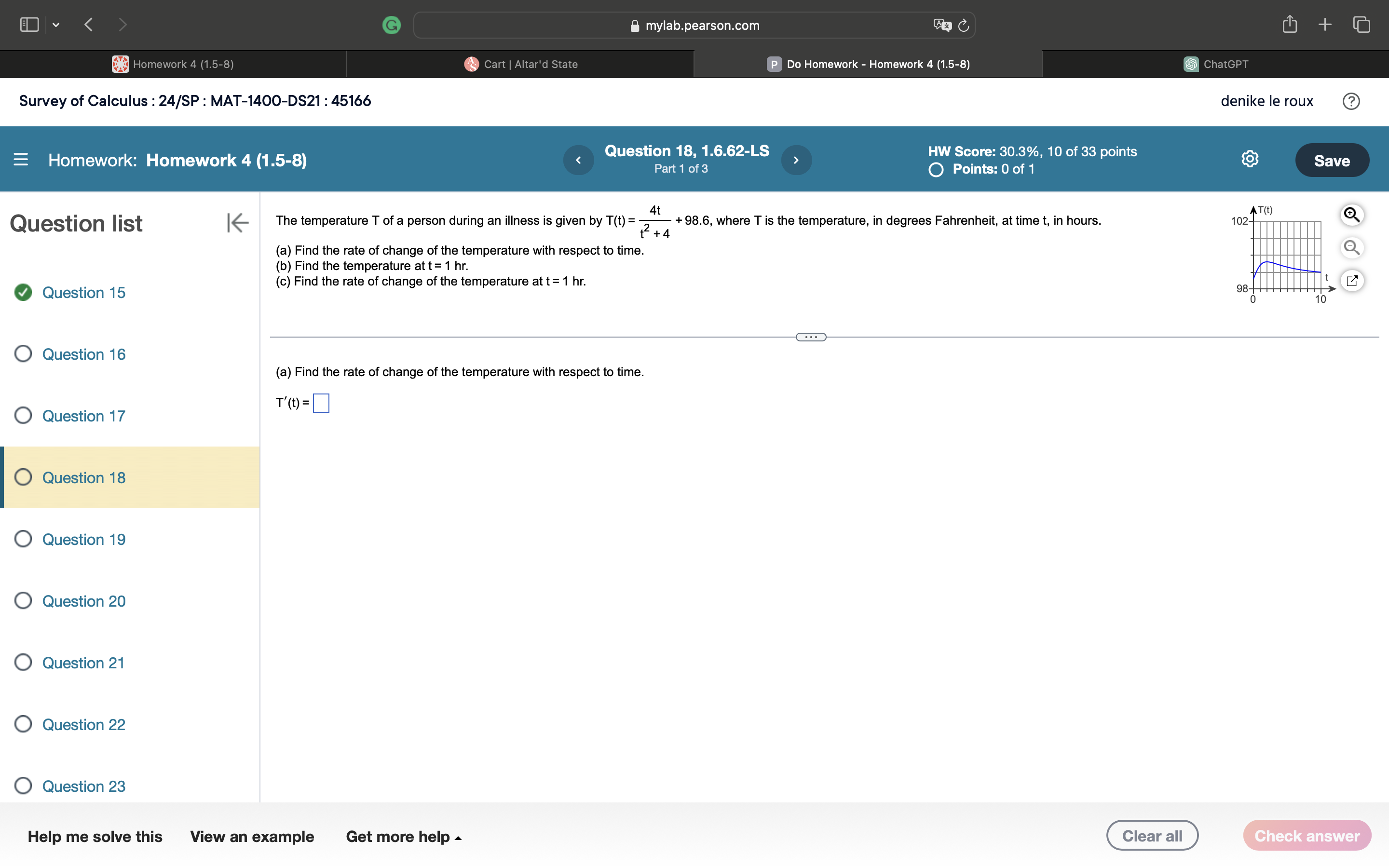Zoom out on the temperature graph

[x=1352, y=247]
